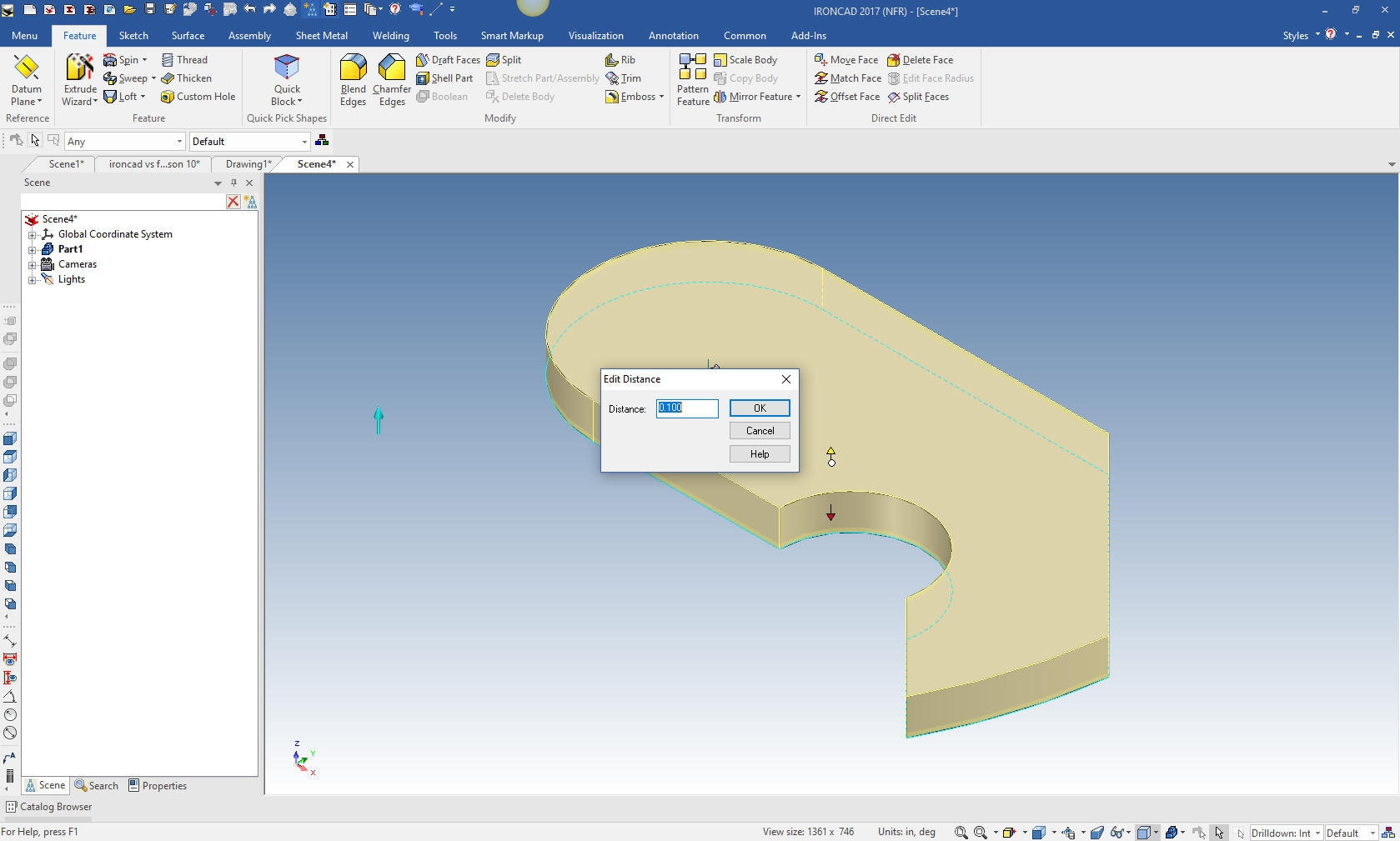This screenshot has width=1400, height=841.
Task: Click the Extrude Wizard icon
Action: (80, 68)
